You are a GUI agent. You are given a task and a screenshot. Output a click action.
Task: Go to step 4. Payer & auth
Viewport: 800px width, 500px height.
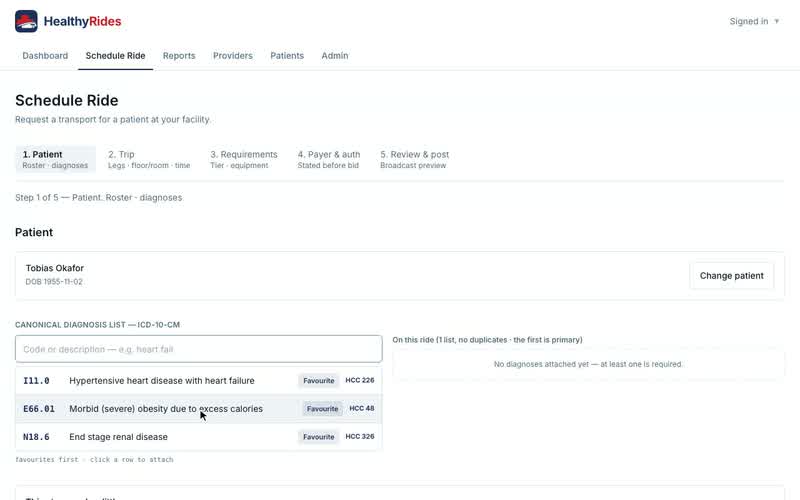[329, 159]
